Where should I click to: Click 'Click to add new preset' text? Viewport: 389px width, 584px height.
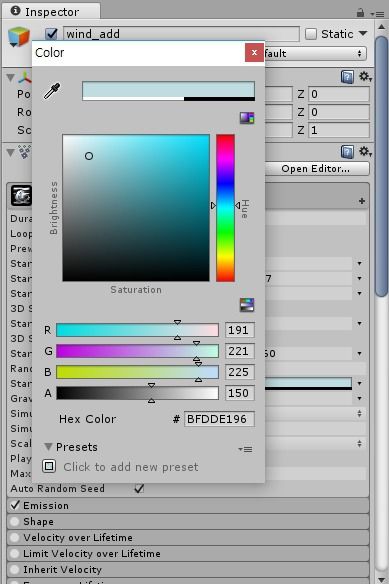pos(131,467)
